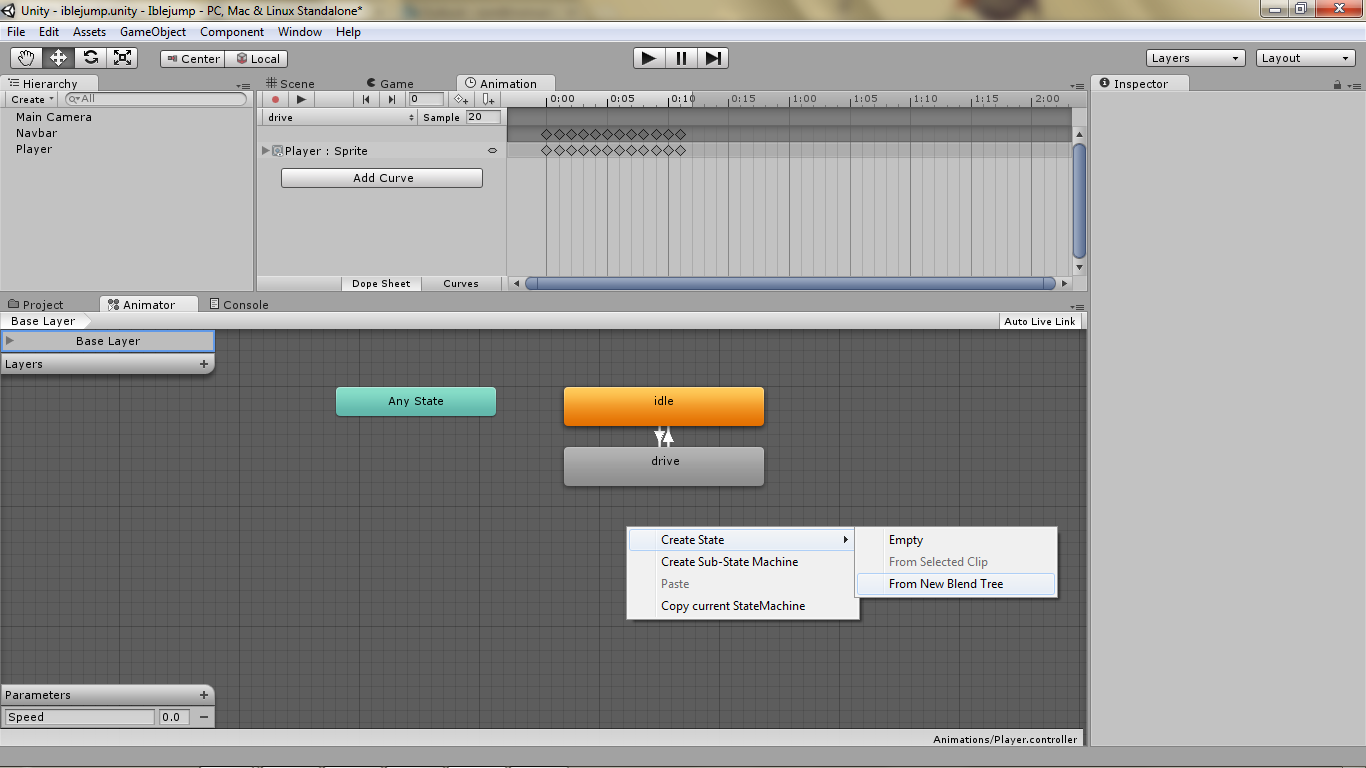Select the Animation tab
The image size is (1366, 768).
pos(505,84)
